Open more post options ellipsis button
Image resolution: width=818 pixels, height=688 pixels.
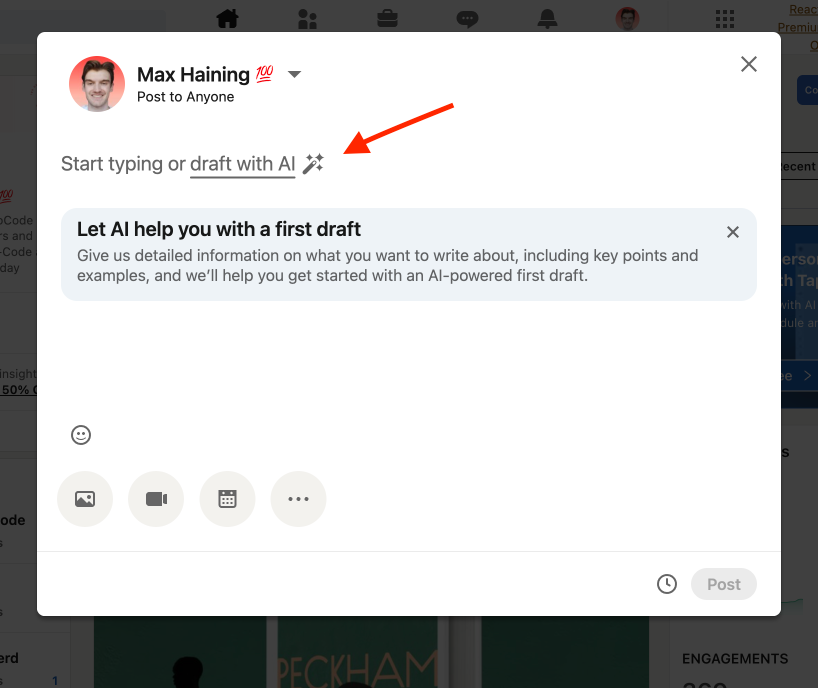[298, 499]
